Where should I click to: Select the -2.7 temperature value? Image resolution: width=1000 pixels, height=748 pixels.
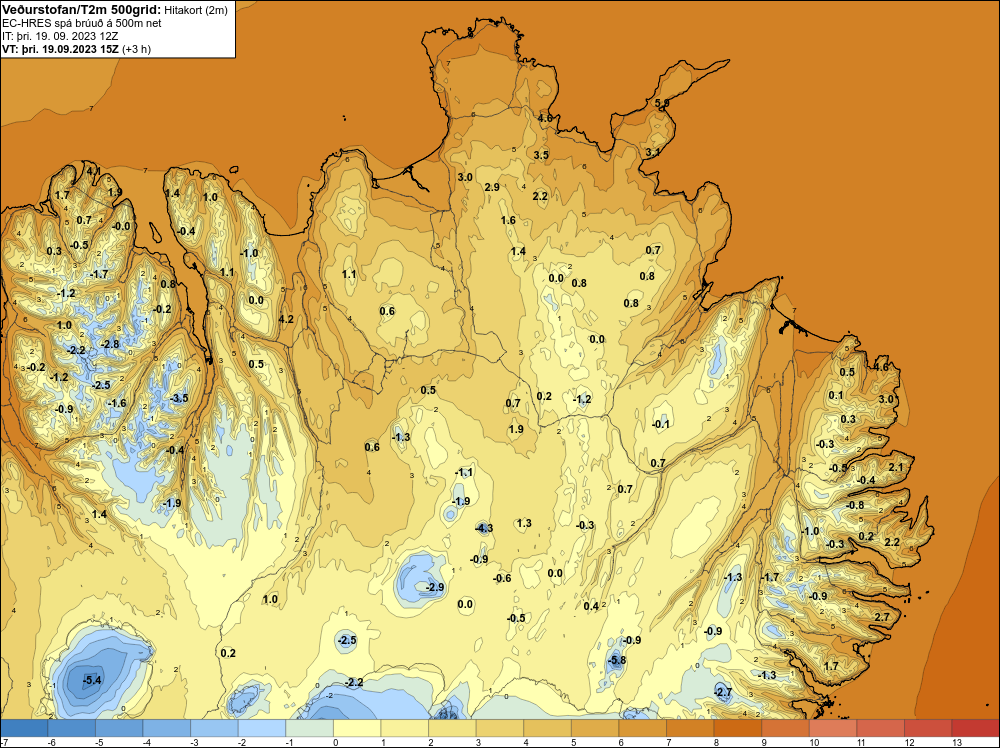[x=723, y=692]
